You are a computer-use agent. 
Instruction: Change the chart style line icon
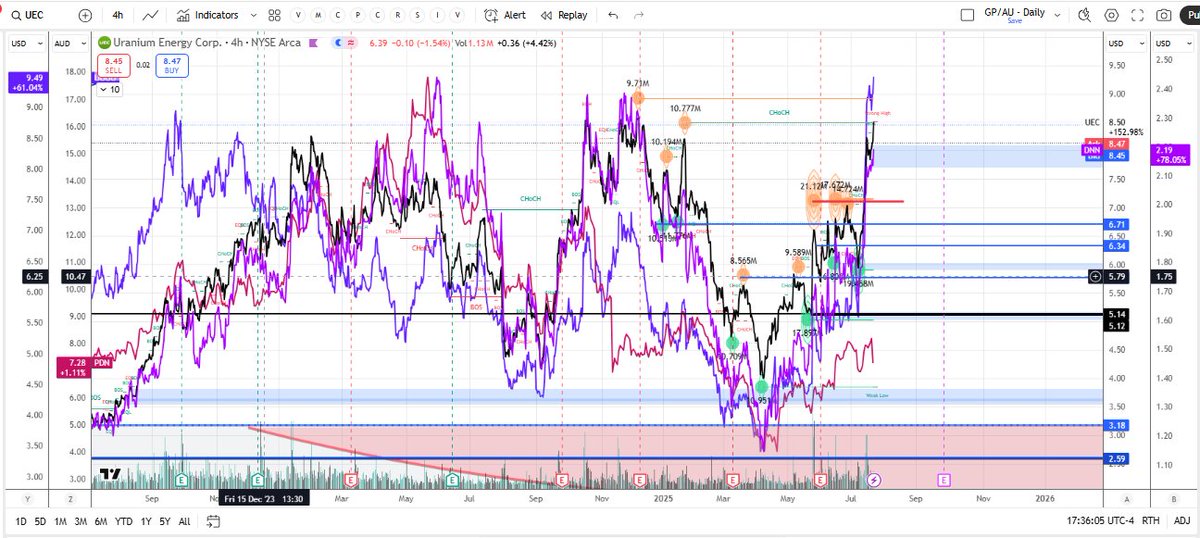(x=150, y=15)
